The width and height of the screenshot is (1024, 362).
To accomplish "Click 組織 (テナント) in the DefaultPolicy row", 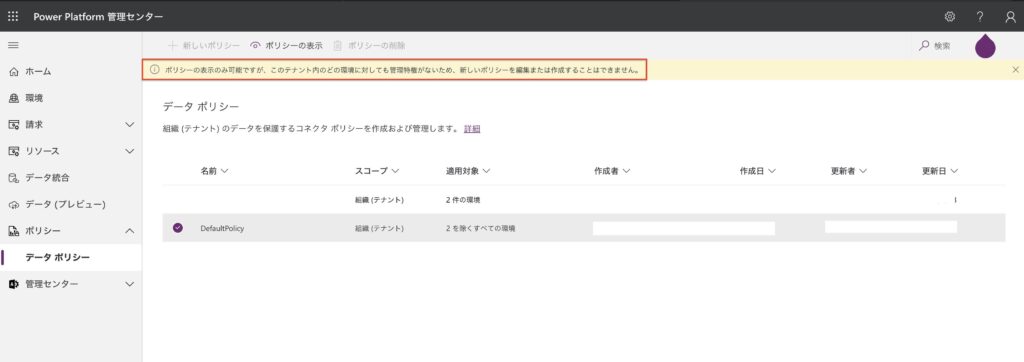I will (379, 229).
